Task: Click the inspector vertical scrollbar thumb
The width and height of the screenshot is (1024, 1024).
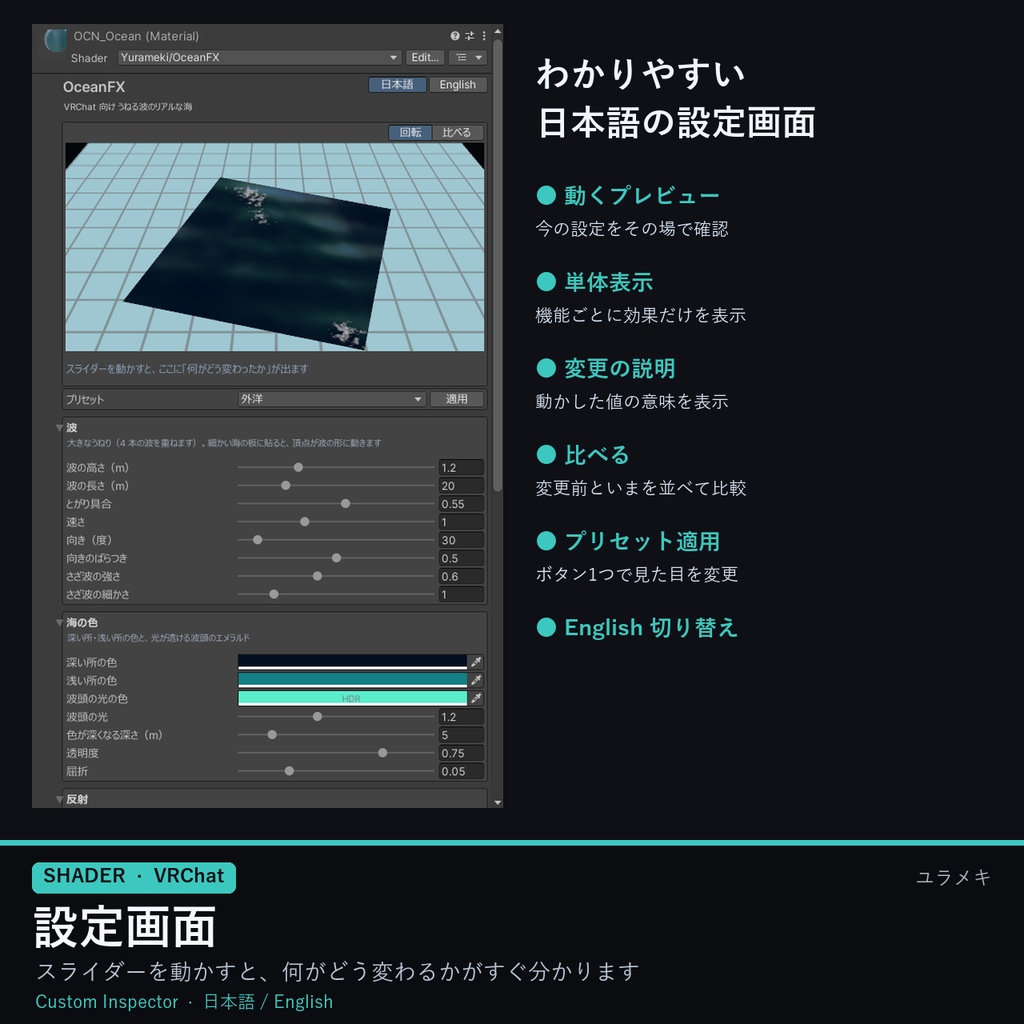Action: (498, 264)
